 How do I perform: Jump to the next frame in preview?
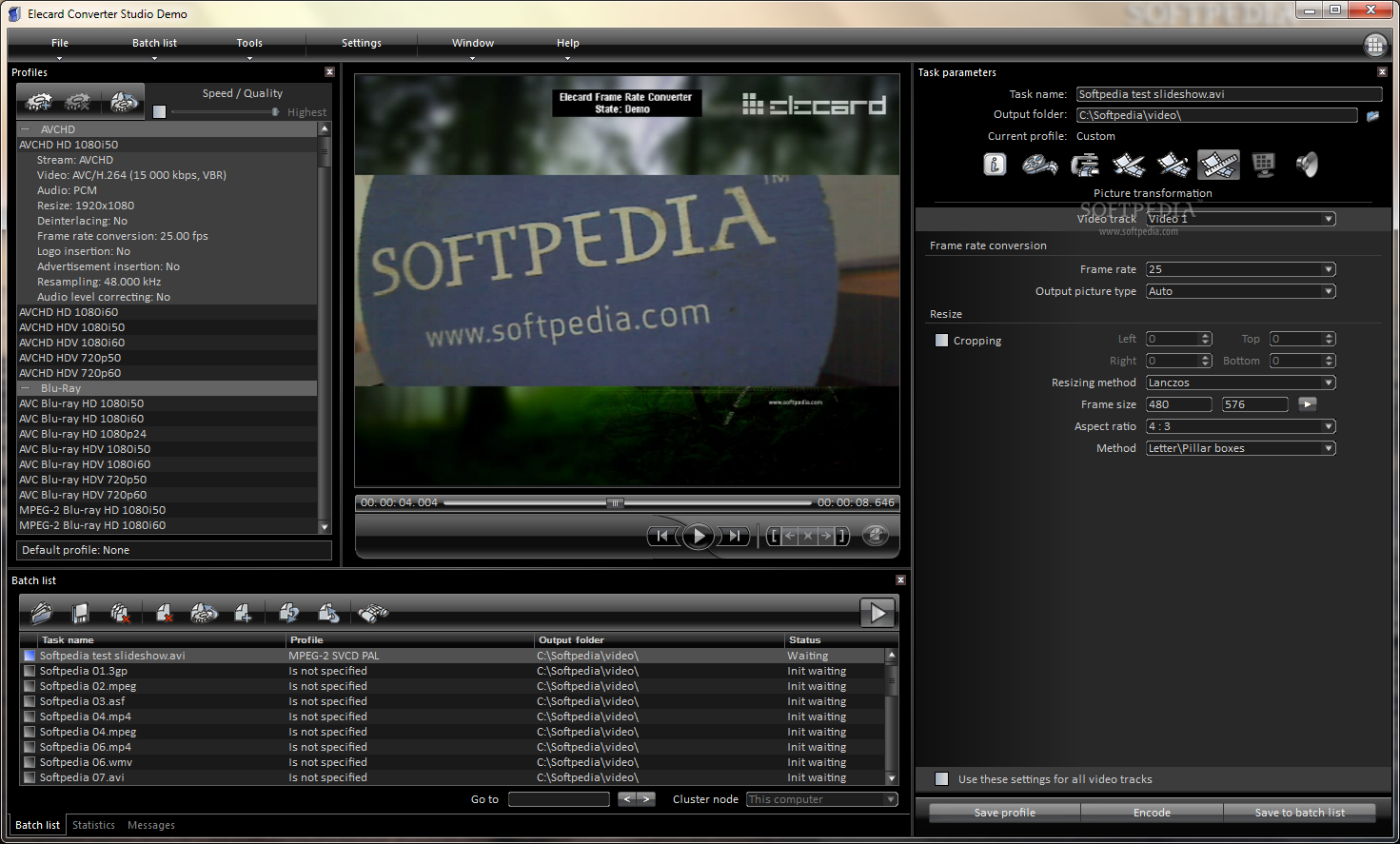pos(734,536)
